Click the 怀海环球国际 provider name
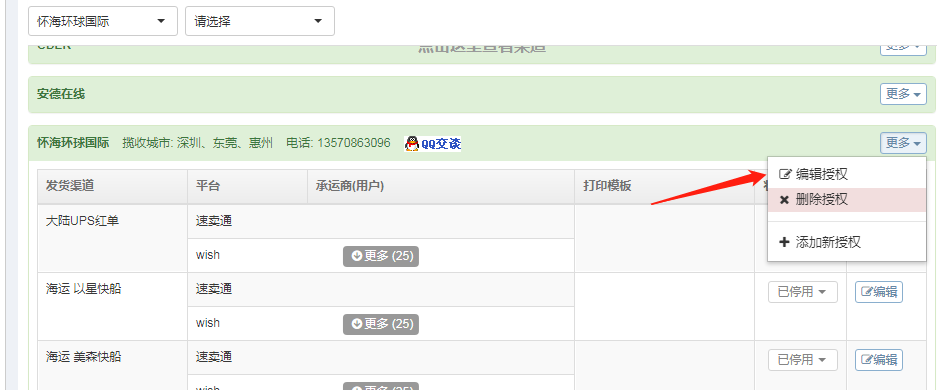 coord(73,143)
